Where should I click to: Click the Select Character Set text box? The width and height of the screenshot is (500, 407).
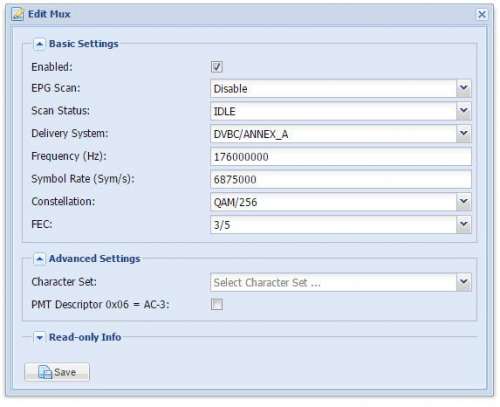(333, 282)
